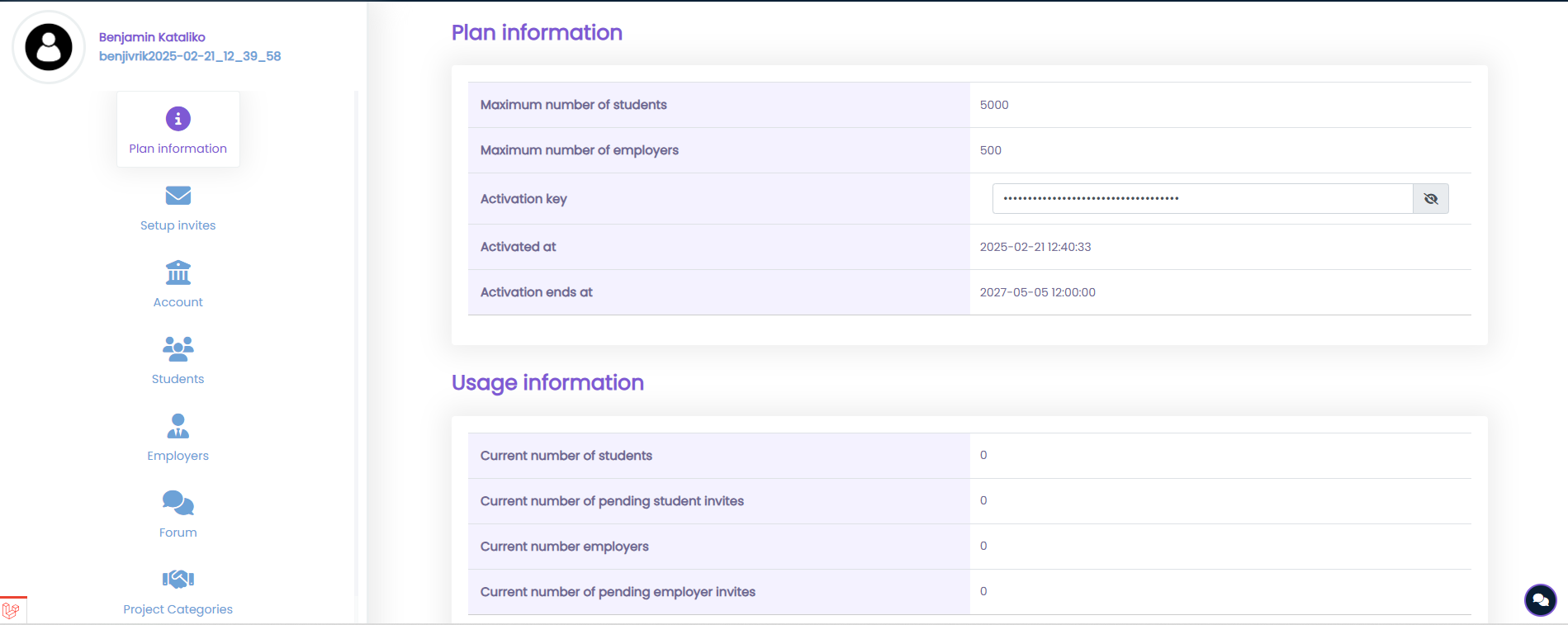Screen dimensions: 1568x625
Task: Click the Account bank building icon
Action: [178, 272]
